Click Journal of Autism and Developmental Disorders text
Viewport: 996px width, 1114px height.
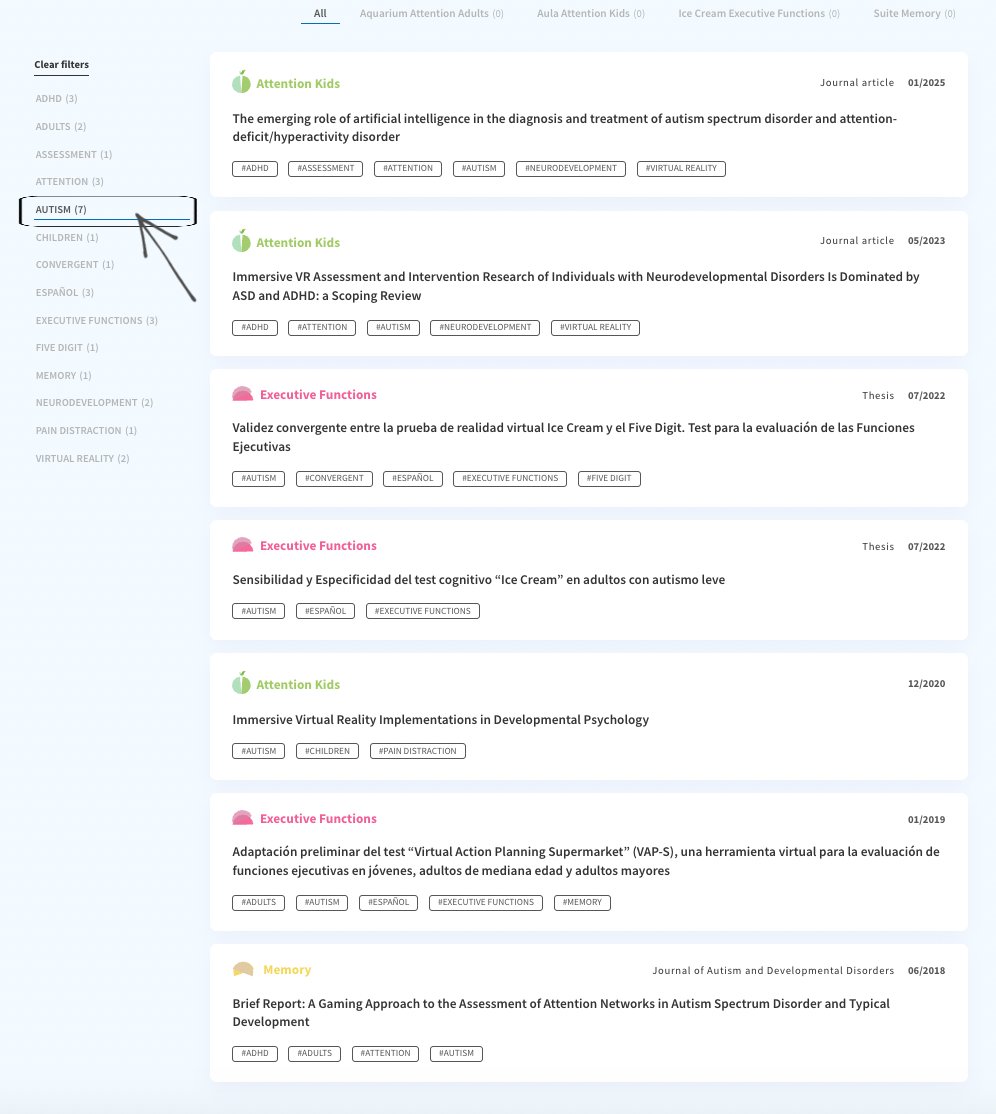coord(773,970)
